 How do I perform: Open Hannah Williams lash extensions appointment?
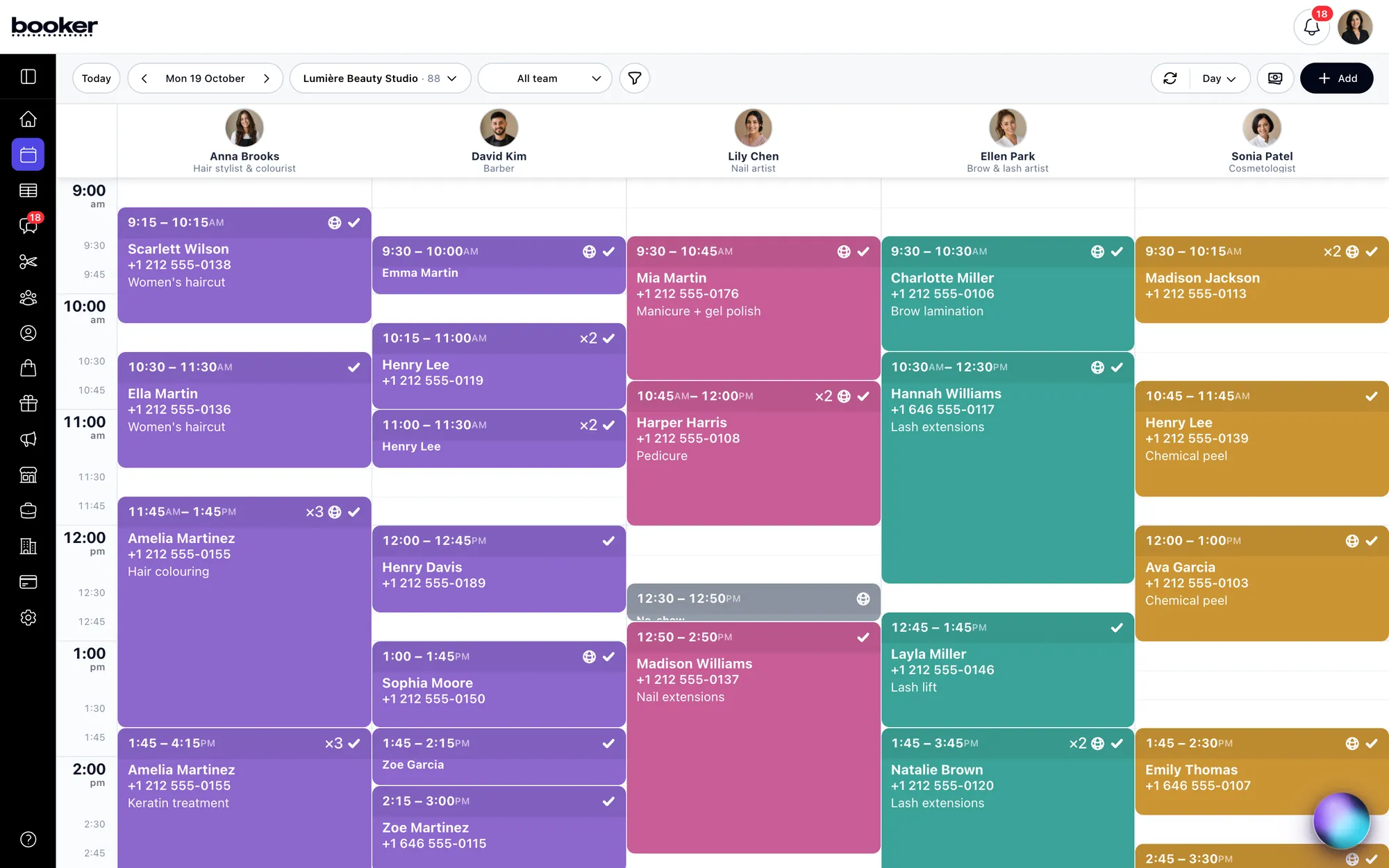(x=1008, y=468)
